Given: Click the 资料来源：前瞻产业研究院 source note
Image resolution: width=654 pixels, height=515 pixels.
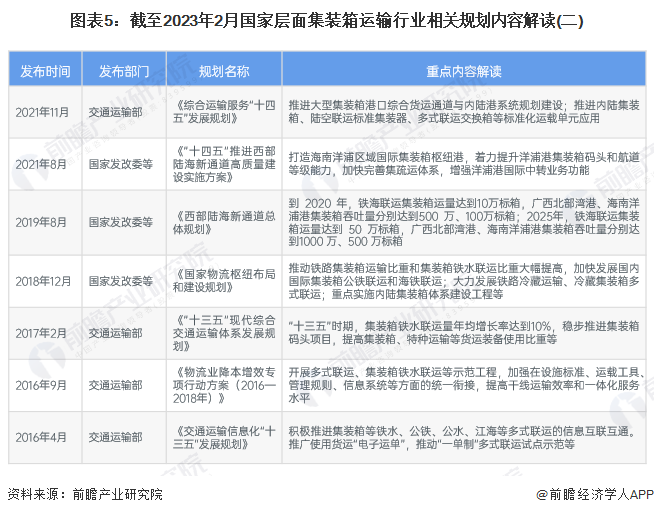Looking at the screenshot, I should [85, 495].
